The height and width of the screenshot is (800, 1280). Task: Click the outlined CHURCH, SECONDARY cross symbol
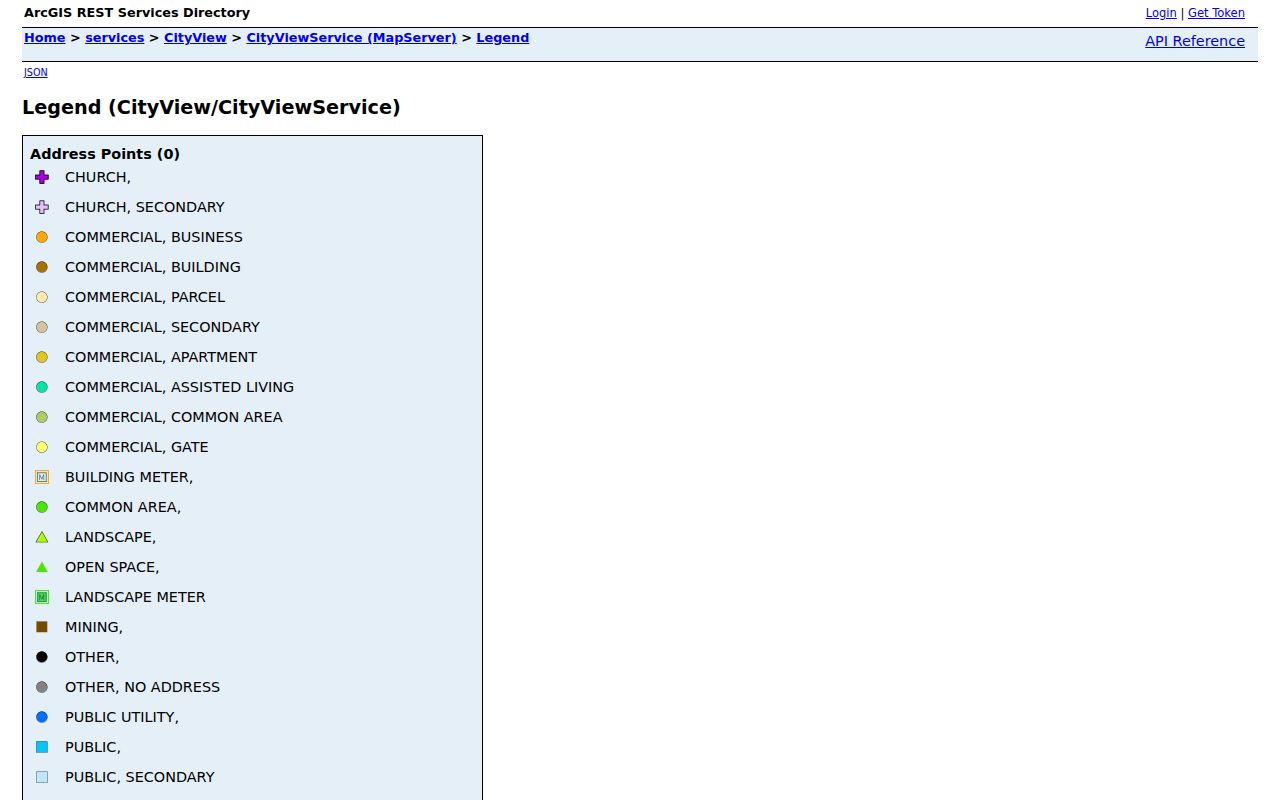(x=42, y=207)
